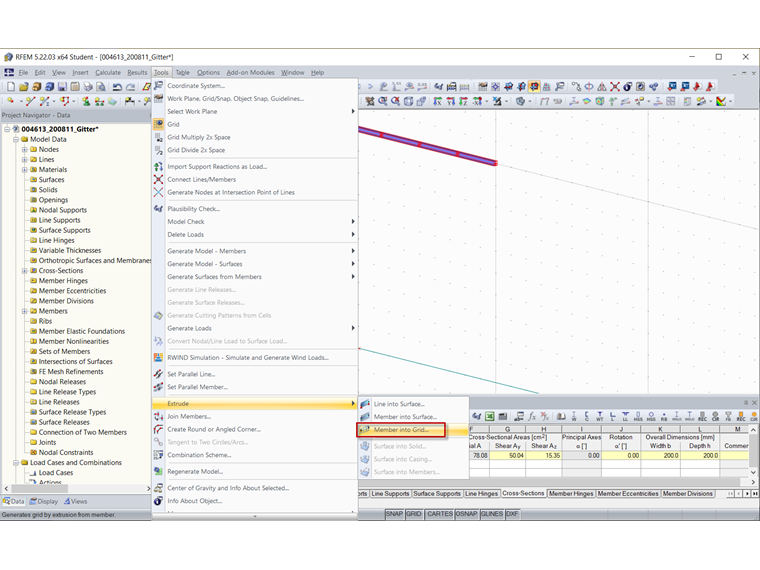
Task: Click the WT section icon
Action: (600, 416)
